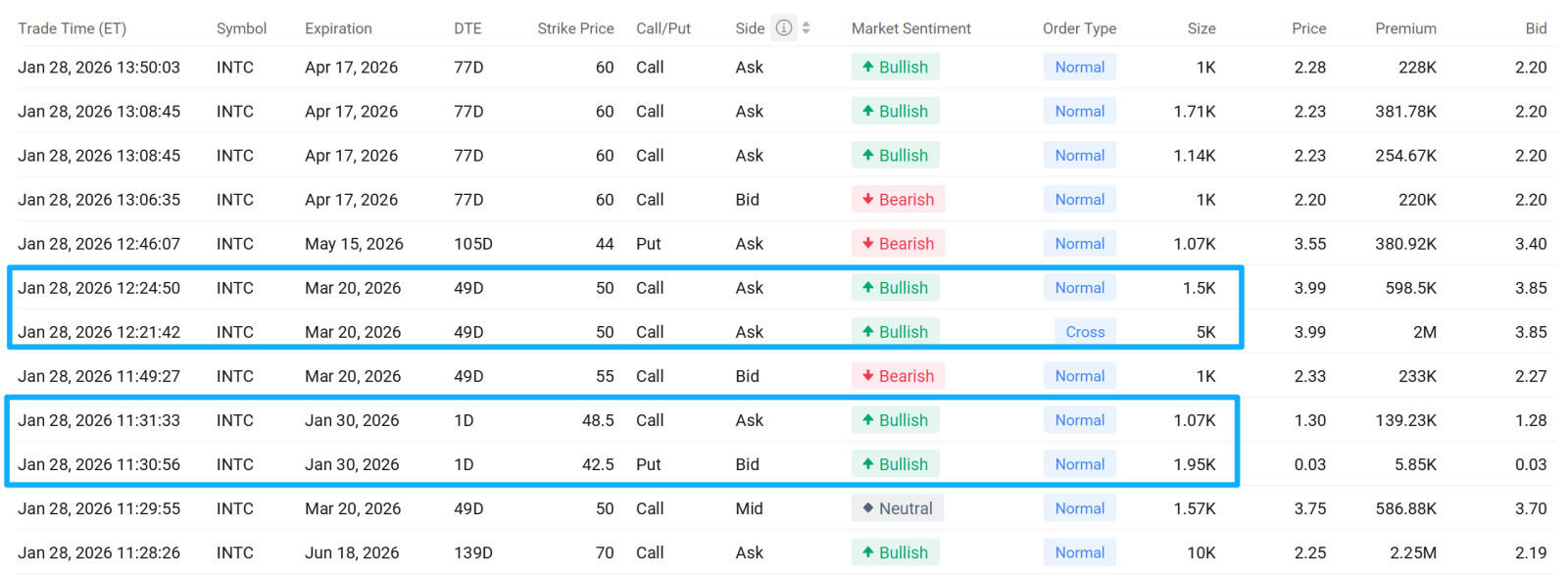Click the Expiration column header

338,28
